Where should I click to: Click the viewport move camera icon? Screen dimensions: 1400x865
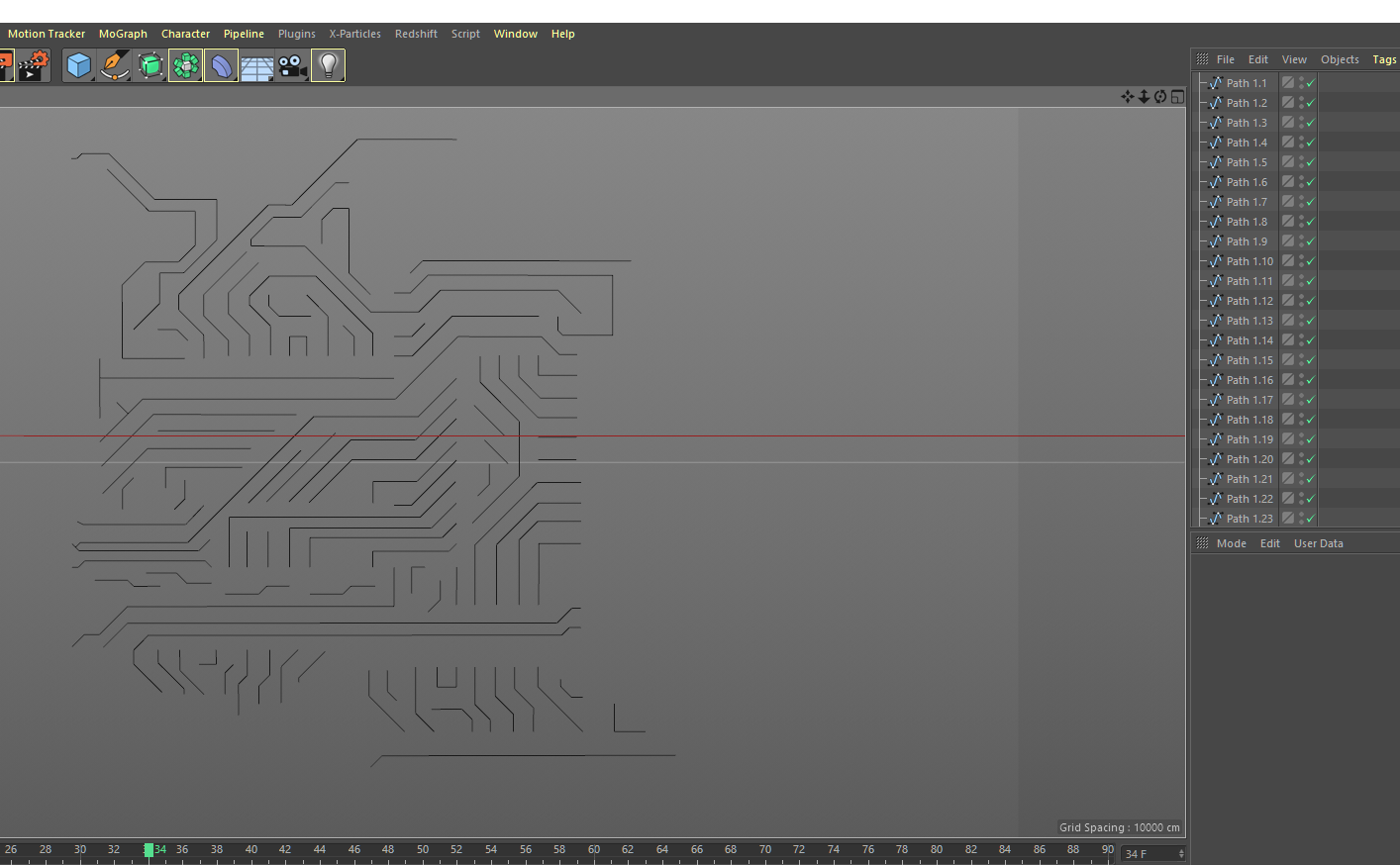pos(1127,96)
